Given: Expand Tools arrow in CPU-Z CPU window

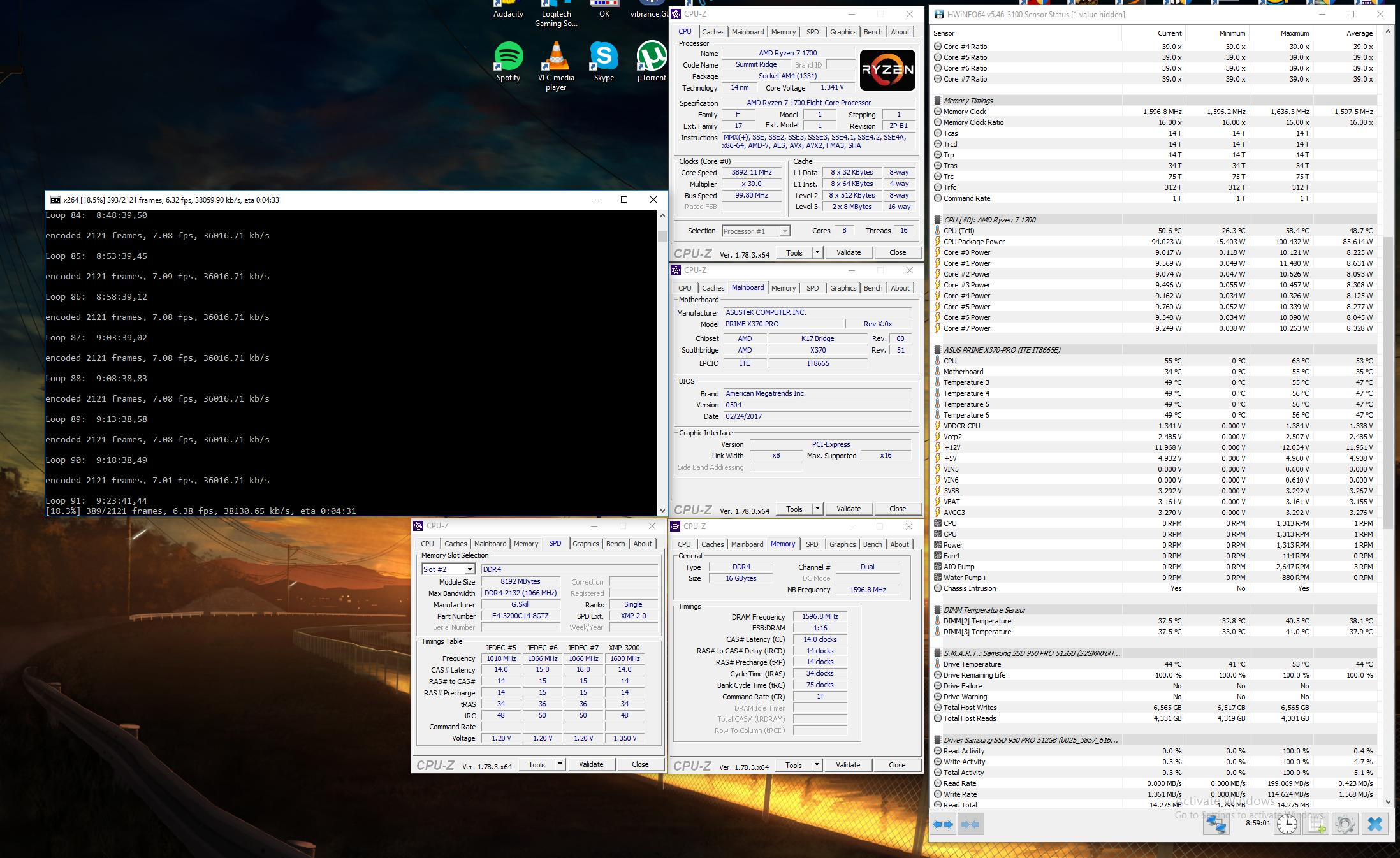Looking at the screenshot, I should (x=817, y=252).
